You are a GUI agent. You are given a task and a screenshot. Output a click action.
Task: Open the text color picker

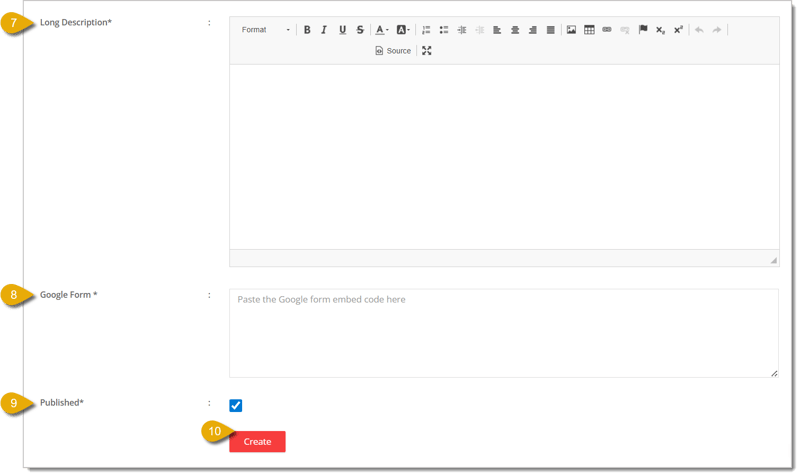point(382,30)
